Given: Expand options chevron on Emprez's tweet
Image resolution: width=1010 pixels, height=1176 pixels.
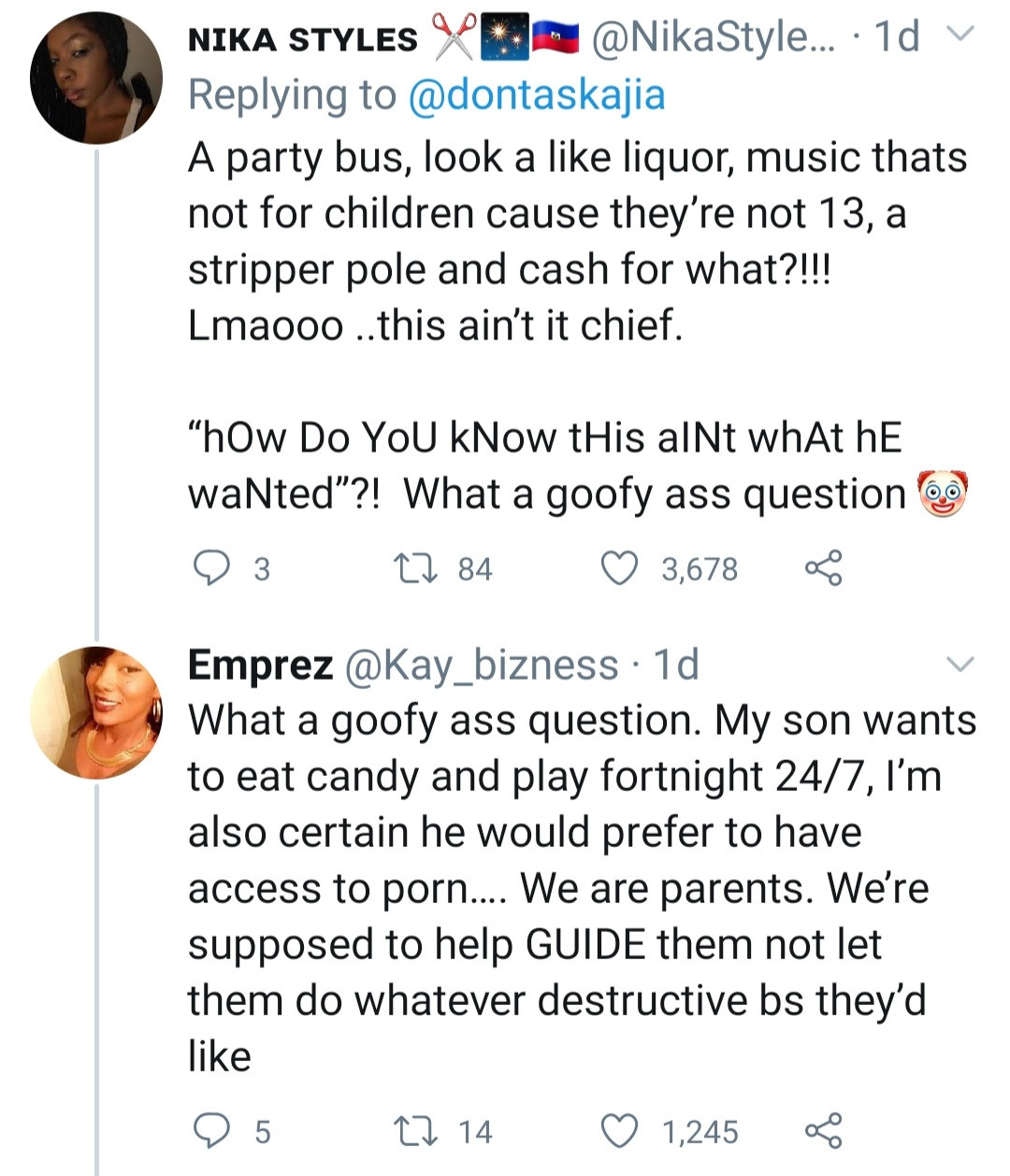Looking at the screenshot, I should coord(960,665).
